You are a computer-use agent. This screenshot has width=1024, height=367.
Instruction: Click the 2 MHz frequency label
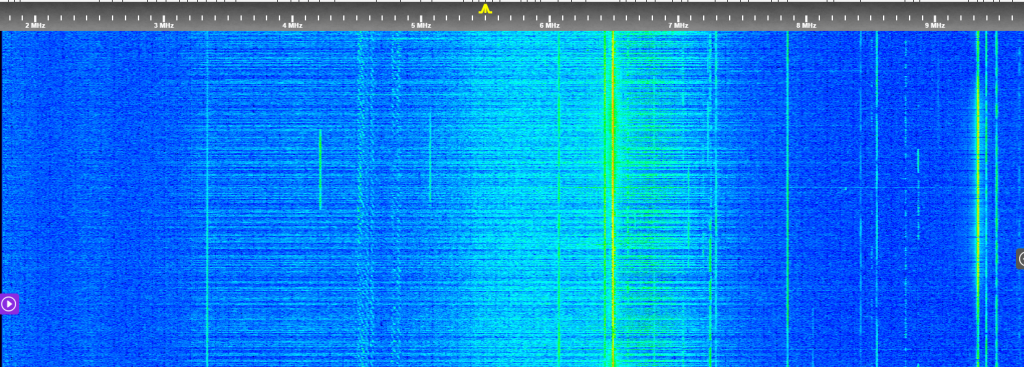35,25
